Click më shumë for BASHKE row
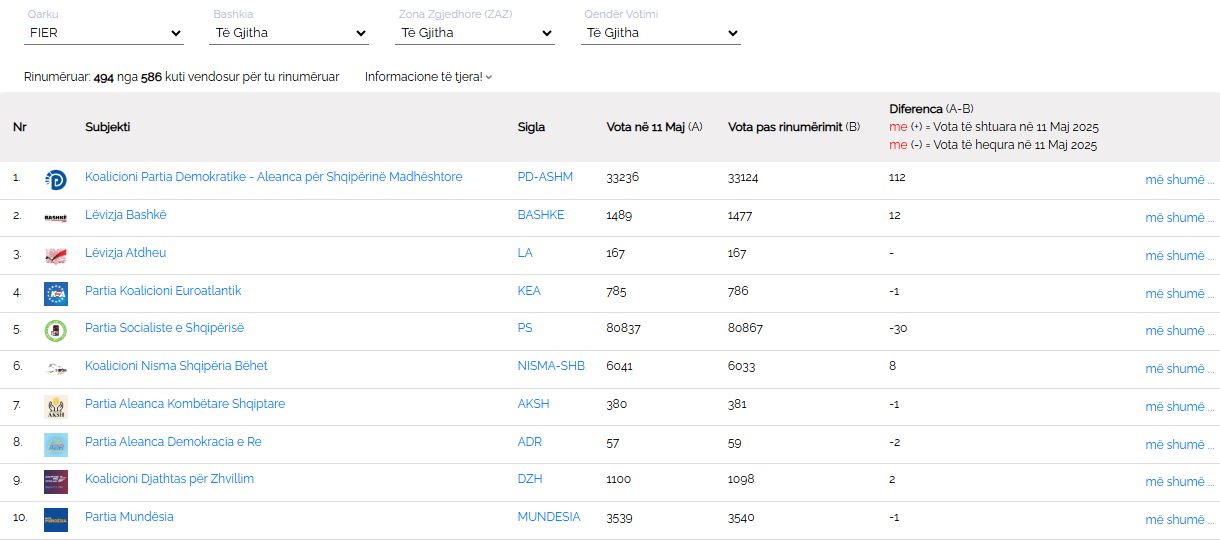Screen dimensions: 1220x540 click(1180, 218)
